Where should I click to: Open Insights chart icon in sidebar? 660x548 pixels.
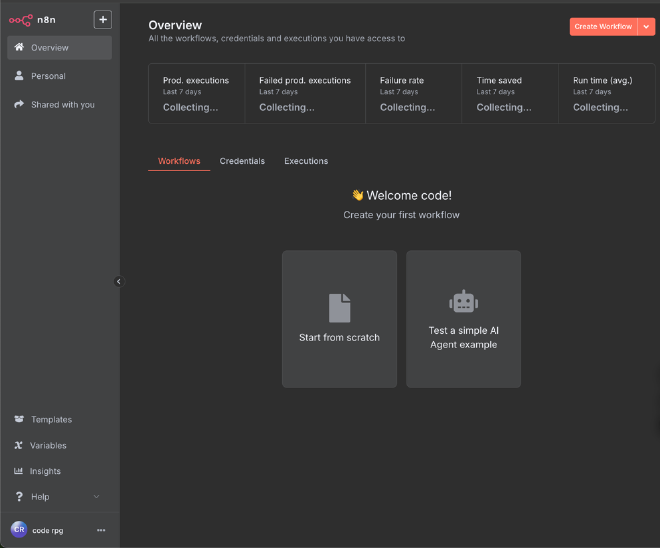[19, 471]
